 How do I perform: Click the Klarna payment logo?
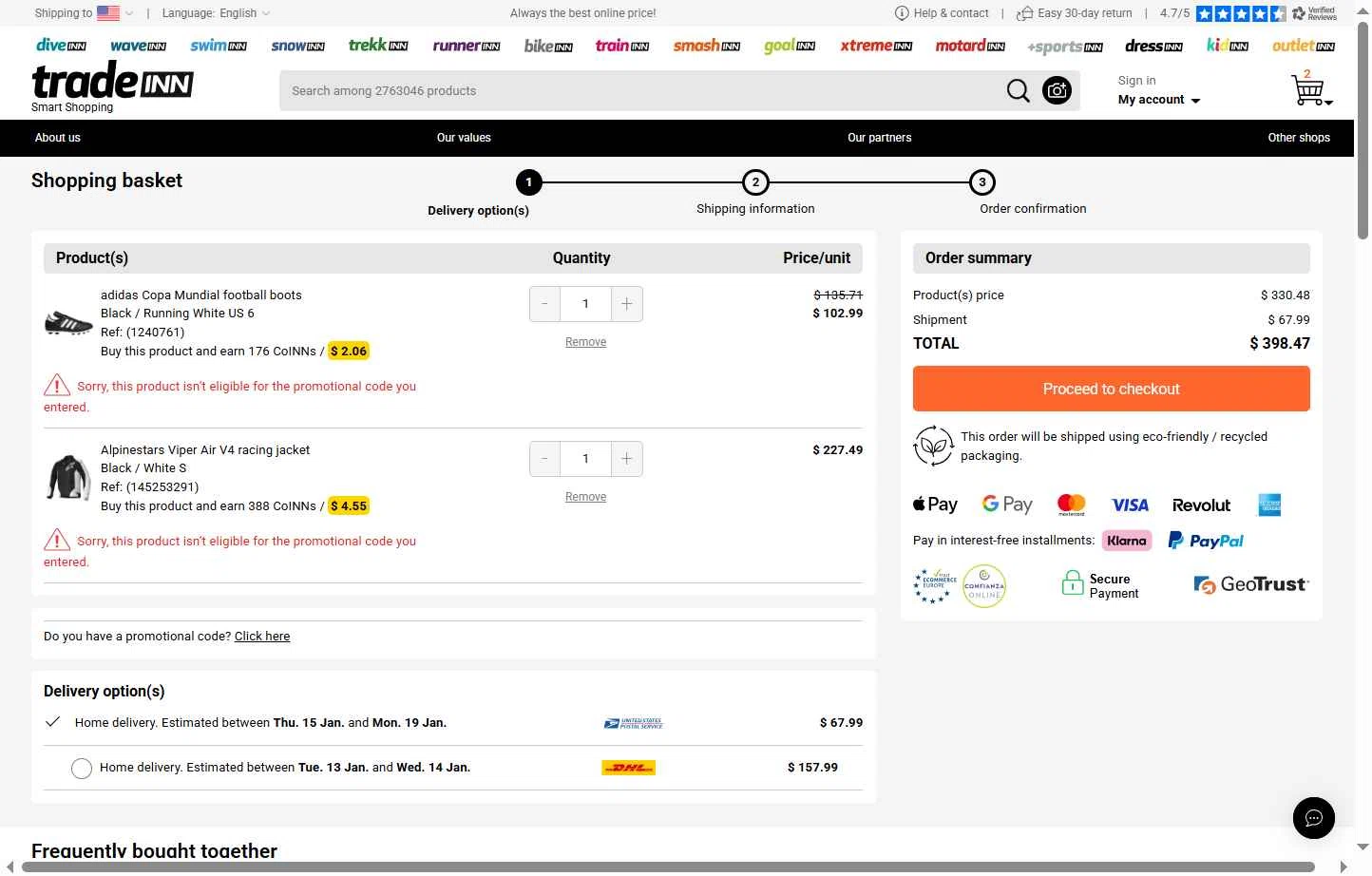pyautogui.click(x=1127, y=541)
